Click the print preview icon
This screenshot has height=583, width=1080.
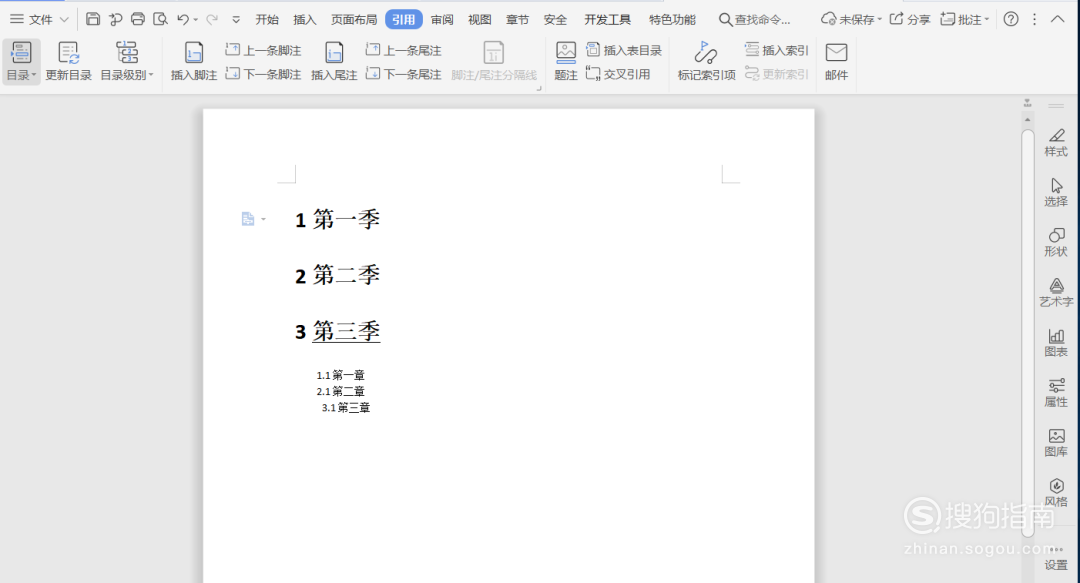click(x=160, y=19)
